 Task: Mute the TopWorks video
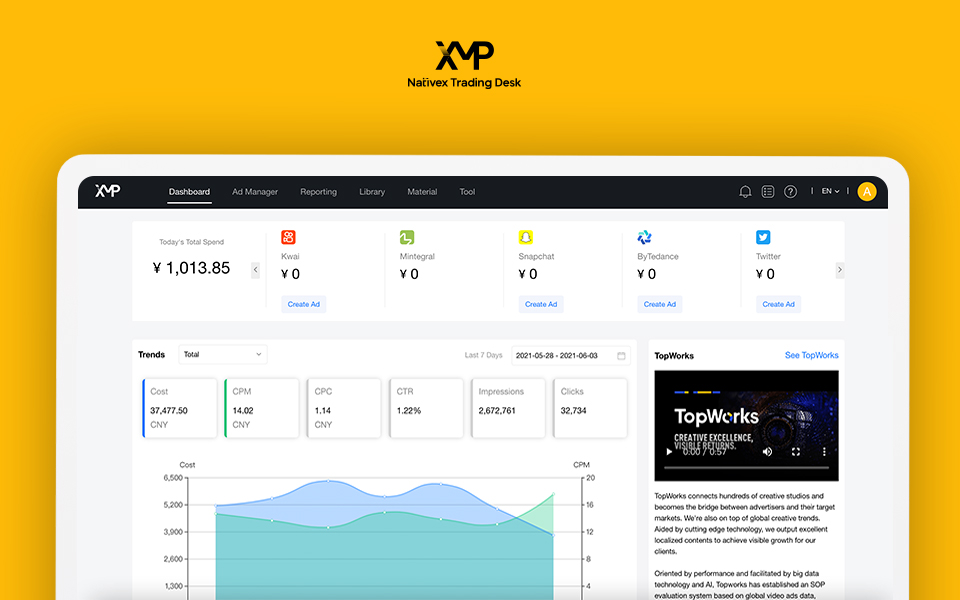(x=767, y=452)
